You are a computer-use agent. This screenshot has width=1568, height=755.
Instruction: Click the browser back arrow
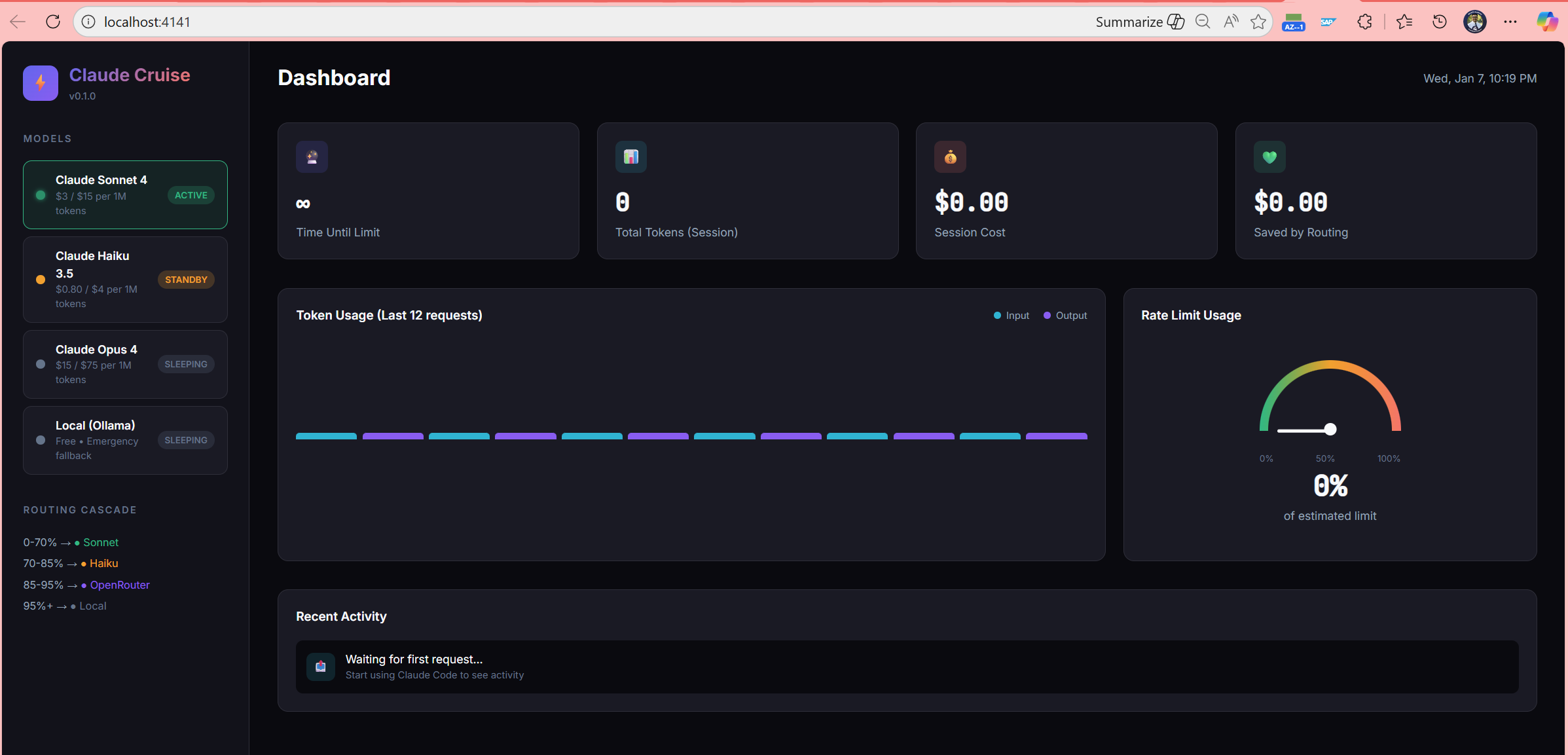pos(18,22)
